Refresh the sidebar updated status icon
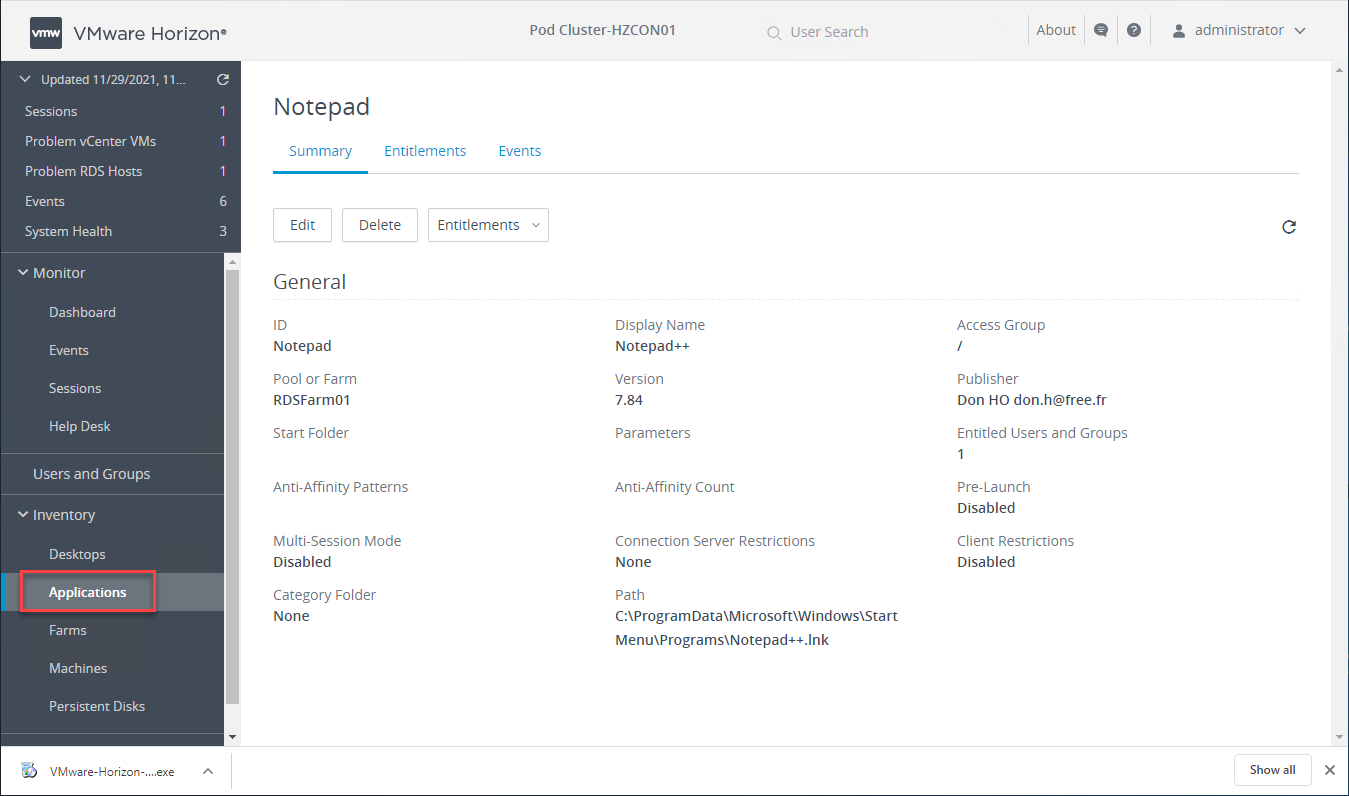 [223, 80]
